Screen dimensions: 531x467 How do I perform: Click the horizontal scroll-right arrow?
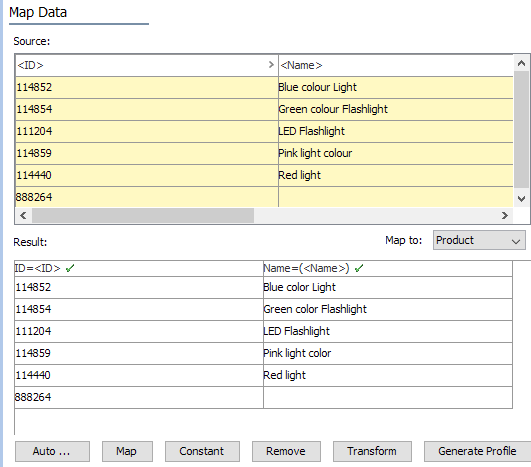[x=505, y=215]
